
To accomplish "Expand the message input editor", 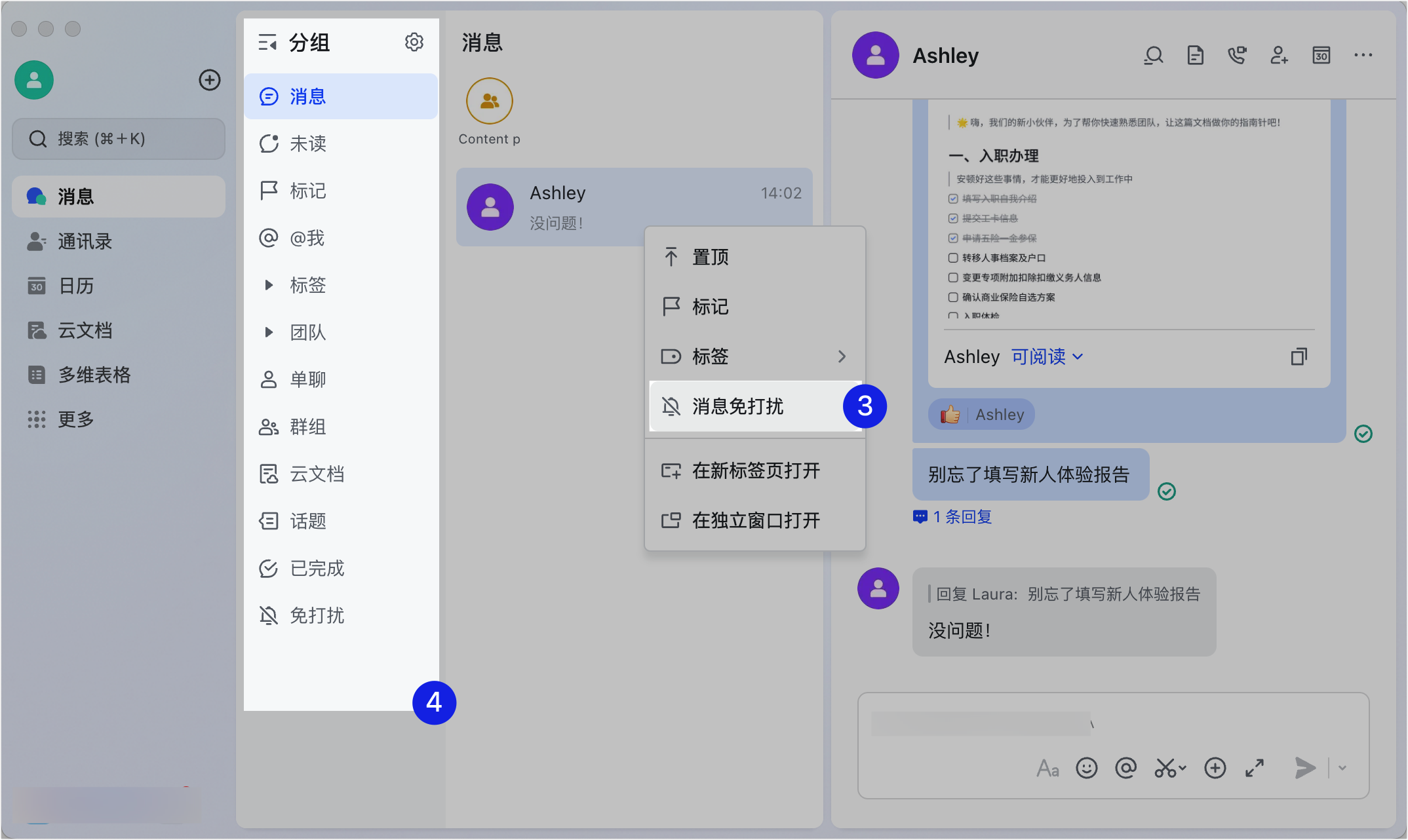I will 1255,768.
